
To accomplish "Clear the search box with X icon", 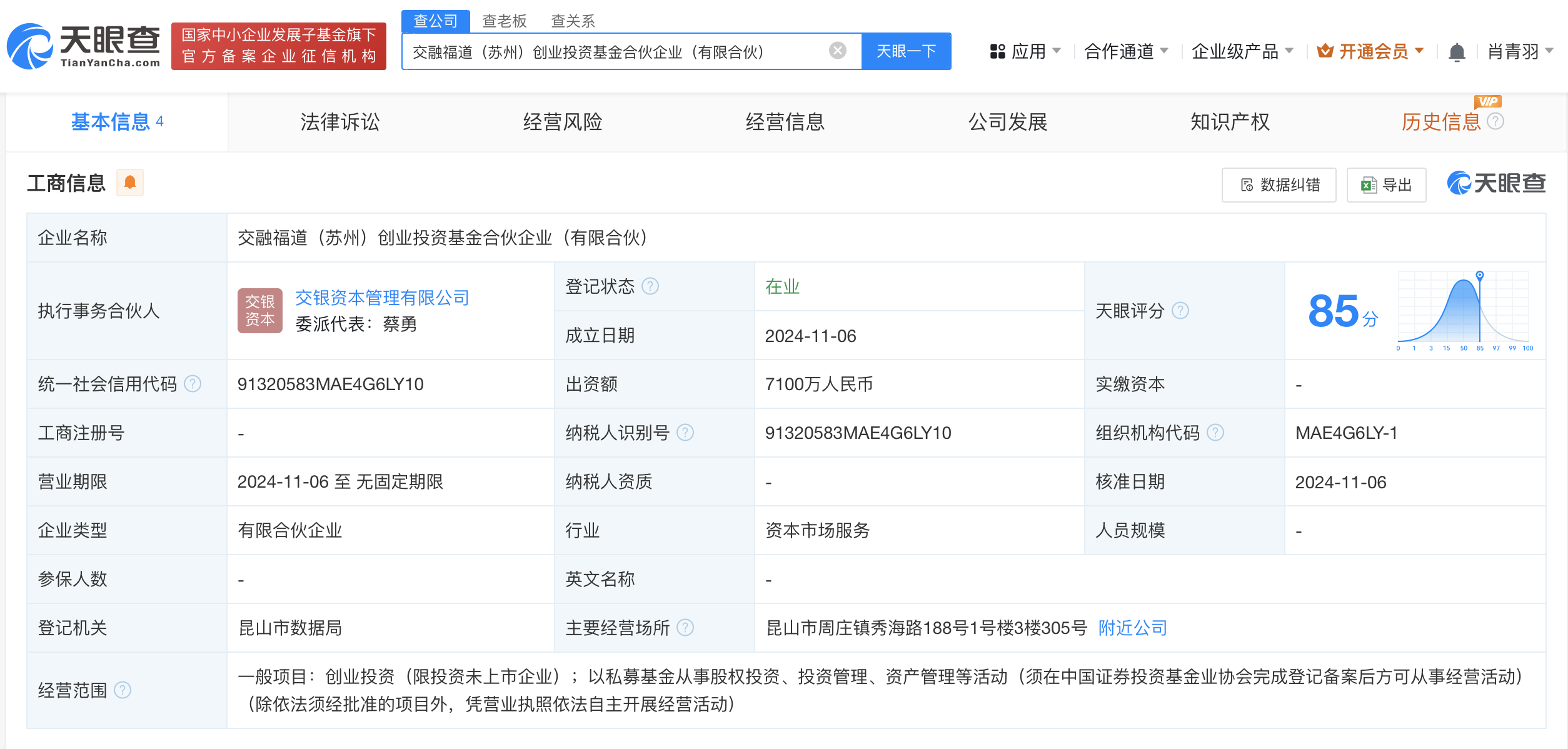I will (837, 51).
